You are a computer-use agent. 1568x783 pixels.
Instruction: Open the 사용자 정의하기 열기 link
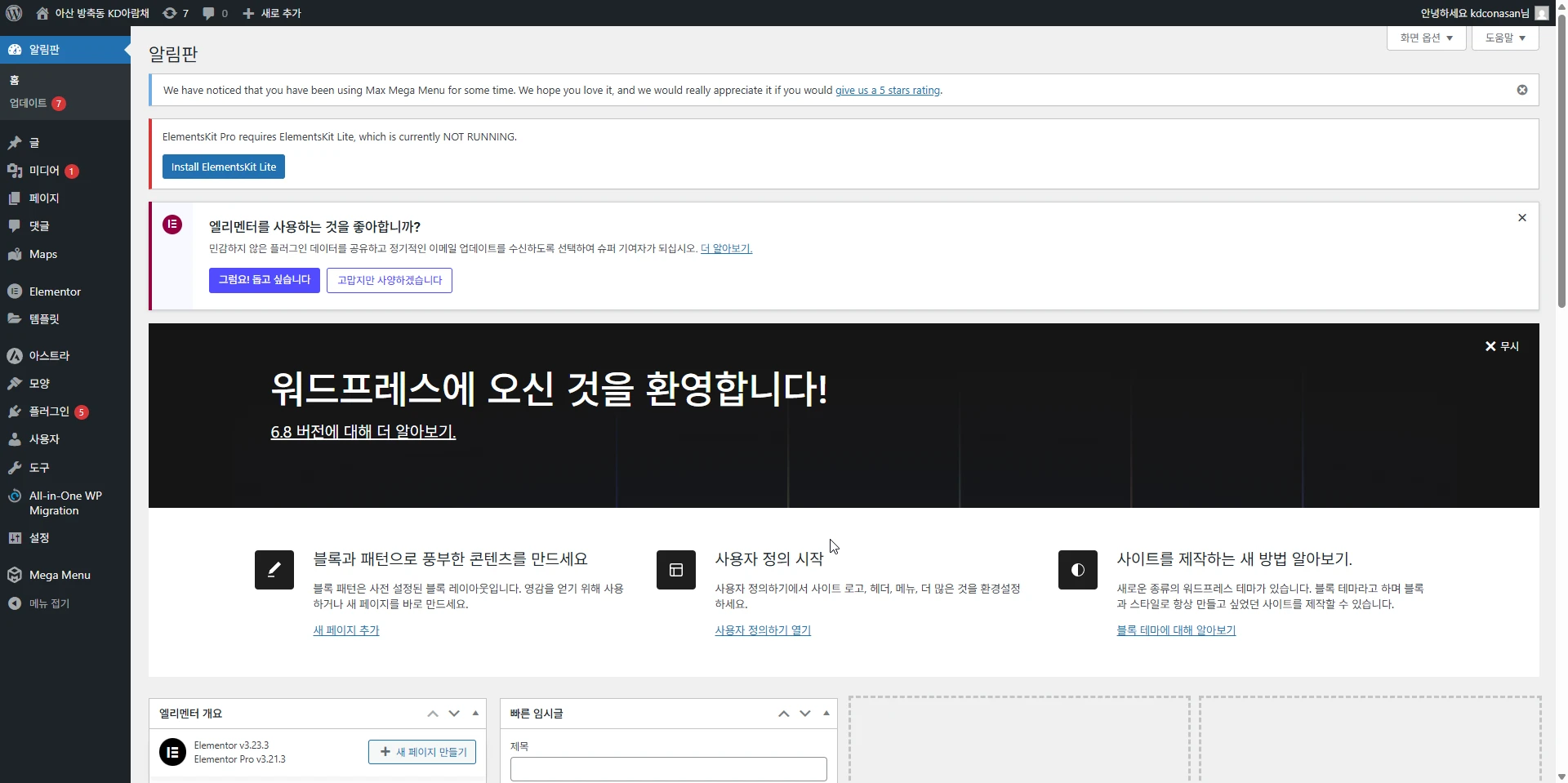click(763, 630)
